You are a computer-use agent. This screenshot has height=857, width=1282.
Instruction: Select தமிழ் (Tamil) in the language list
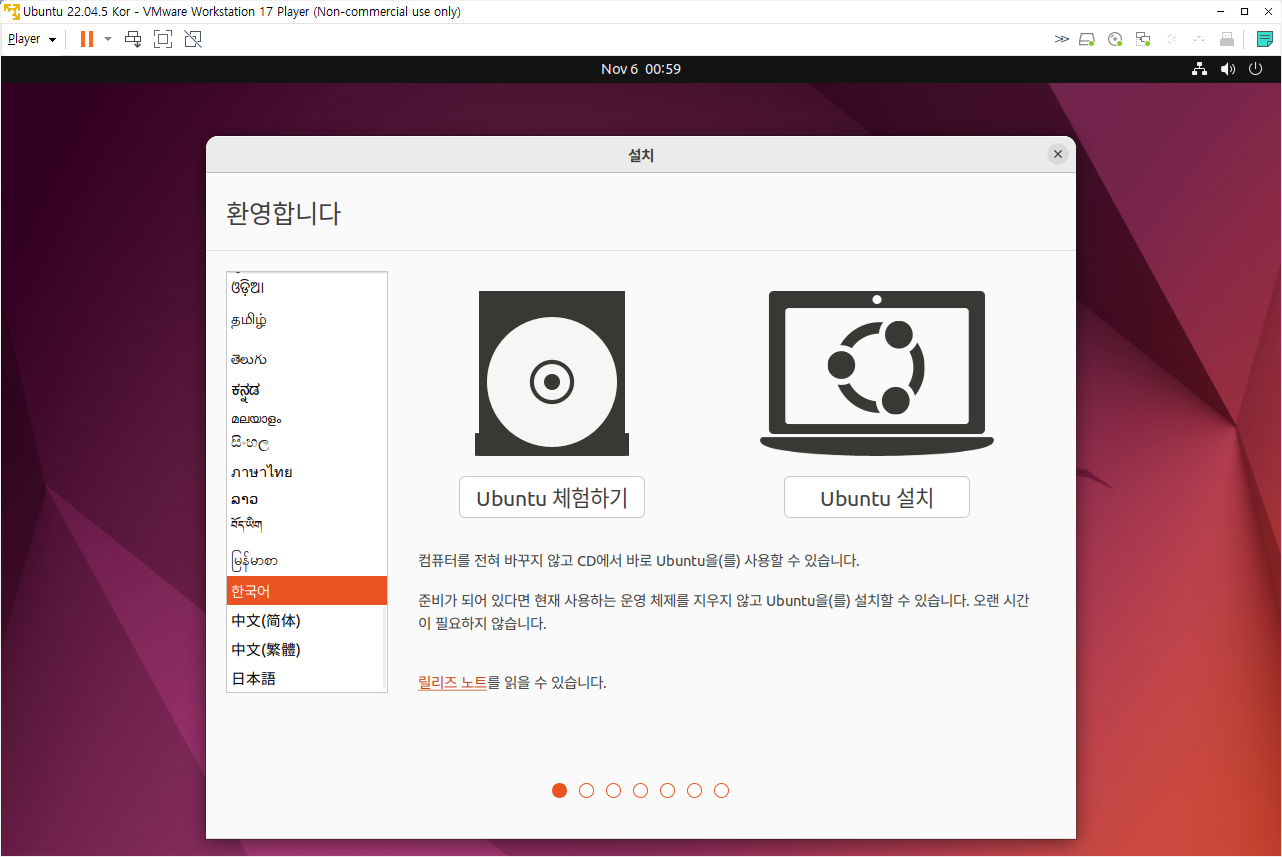(x=307, y=321)
